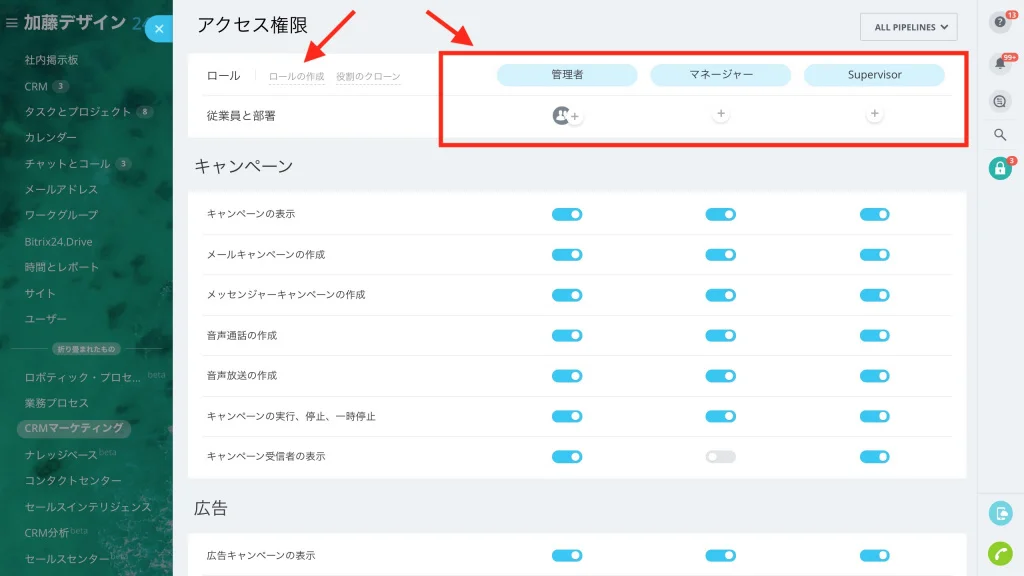Click the teal document widget icon
This screenshot has width=1024, height=576.
[1000, 513]
